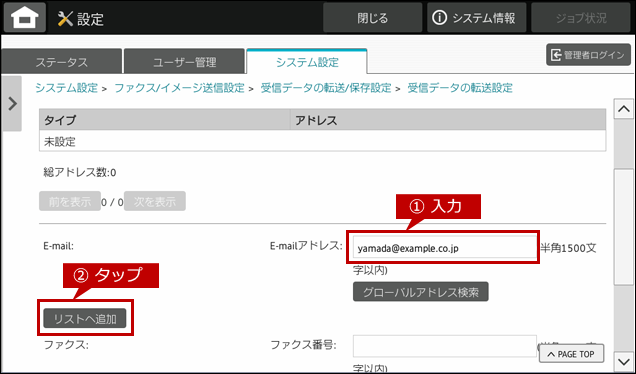Click the scroll up arrow
636x374 pixels.
[623, 109]
